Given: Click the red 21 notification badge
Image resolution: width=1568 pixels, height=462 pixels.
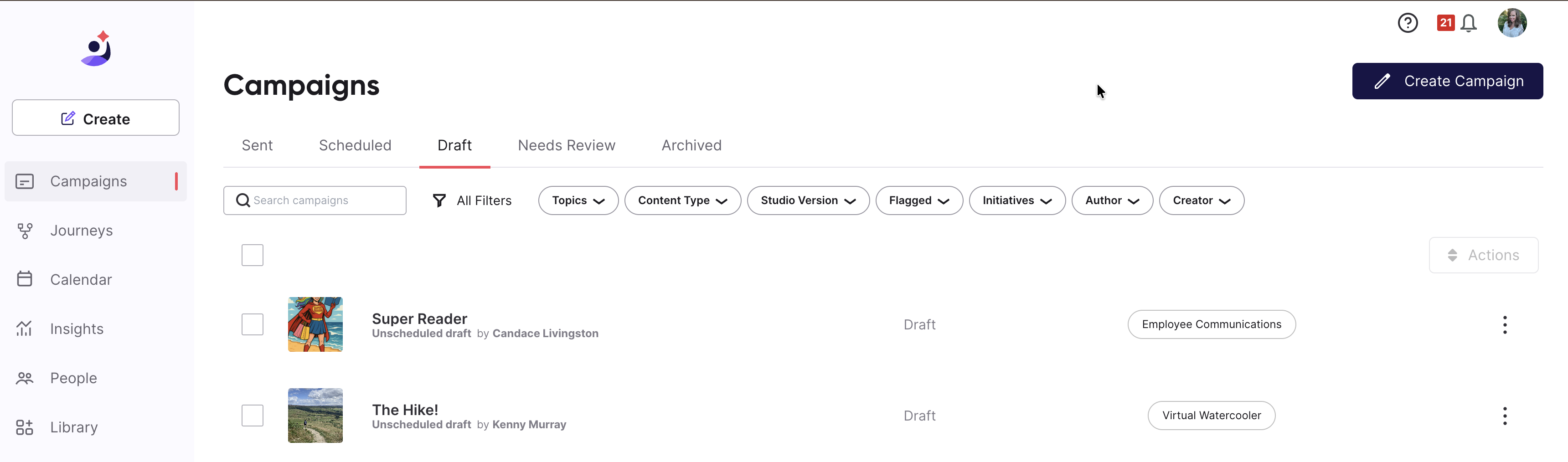Looking at the screenshot, I should point(1446,22).
